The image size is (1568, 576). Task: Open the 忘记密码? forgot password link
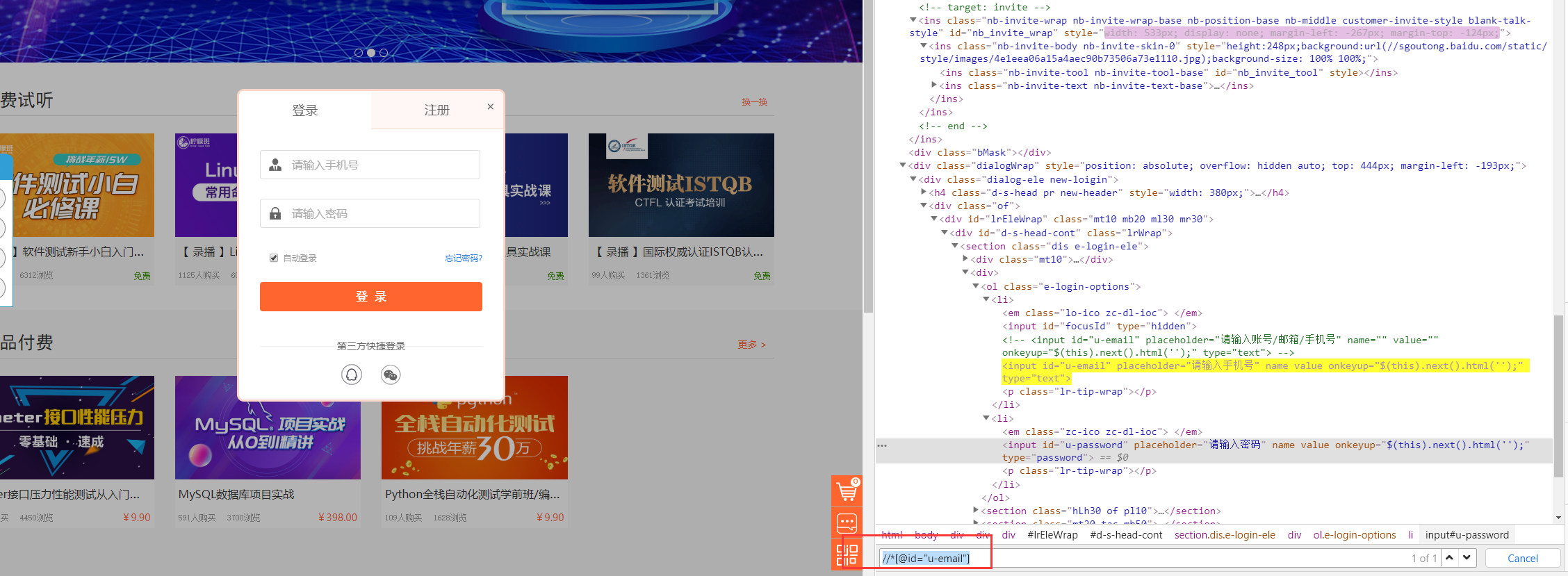[x=463, y=258]
